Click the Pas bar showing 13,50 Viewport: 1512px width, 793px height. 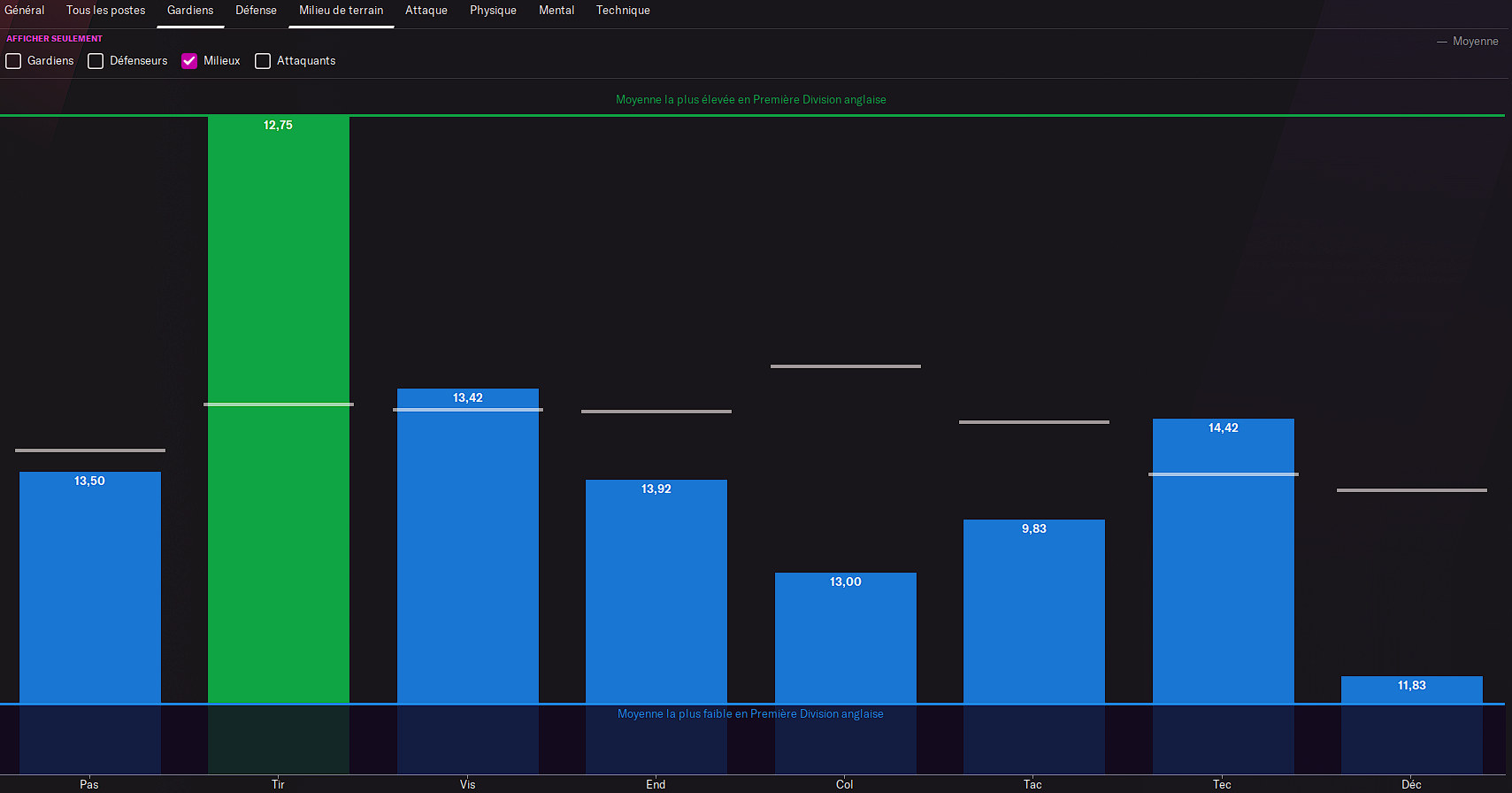[90, 588]
